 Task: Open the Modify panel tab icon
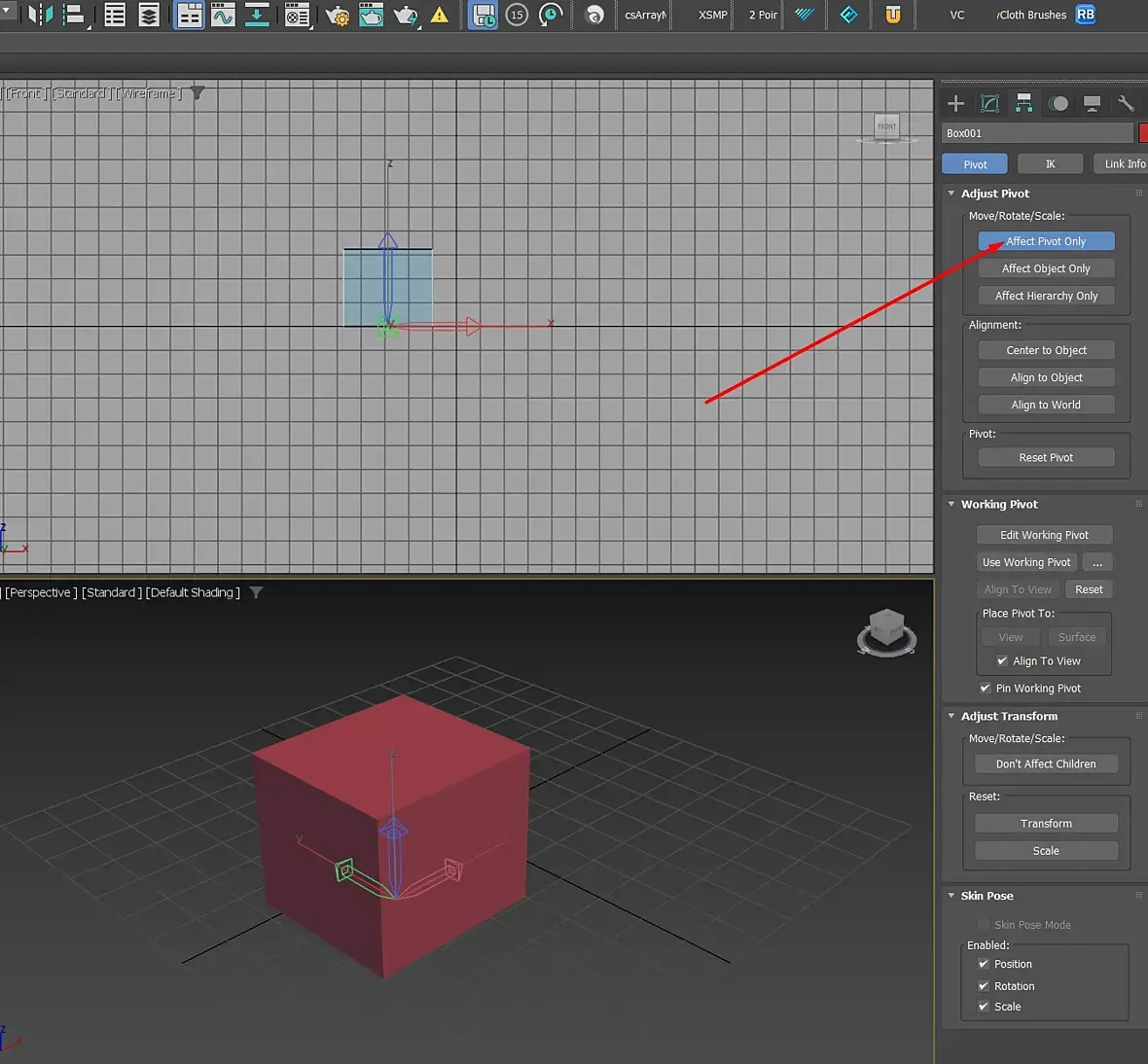[x=989, y=103]
